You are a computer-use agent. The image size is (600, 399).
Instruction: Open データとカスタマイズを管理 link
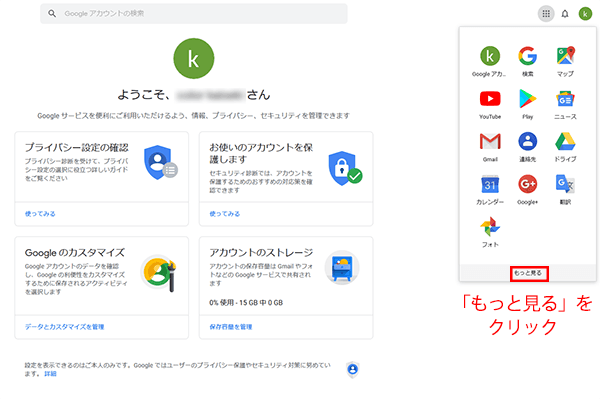coord(65,327)
